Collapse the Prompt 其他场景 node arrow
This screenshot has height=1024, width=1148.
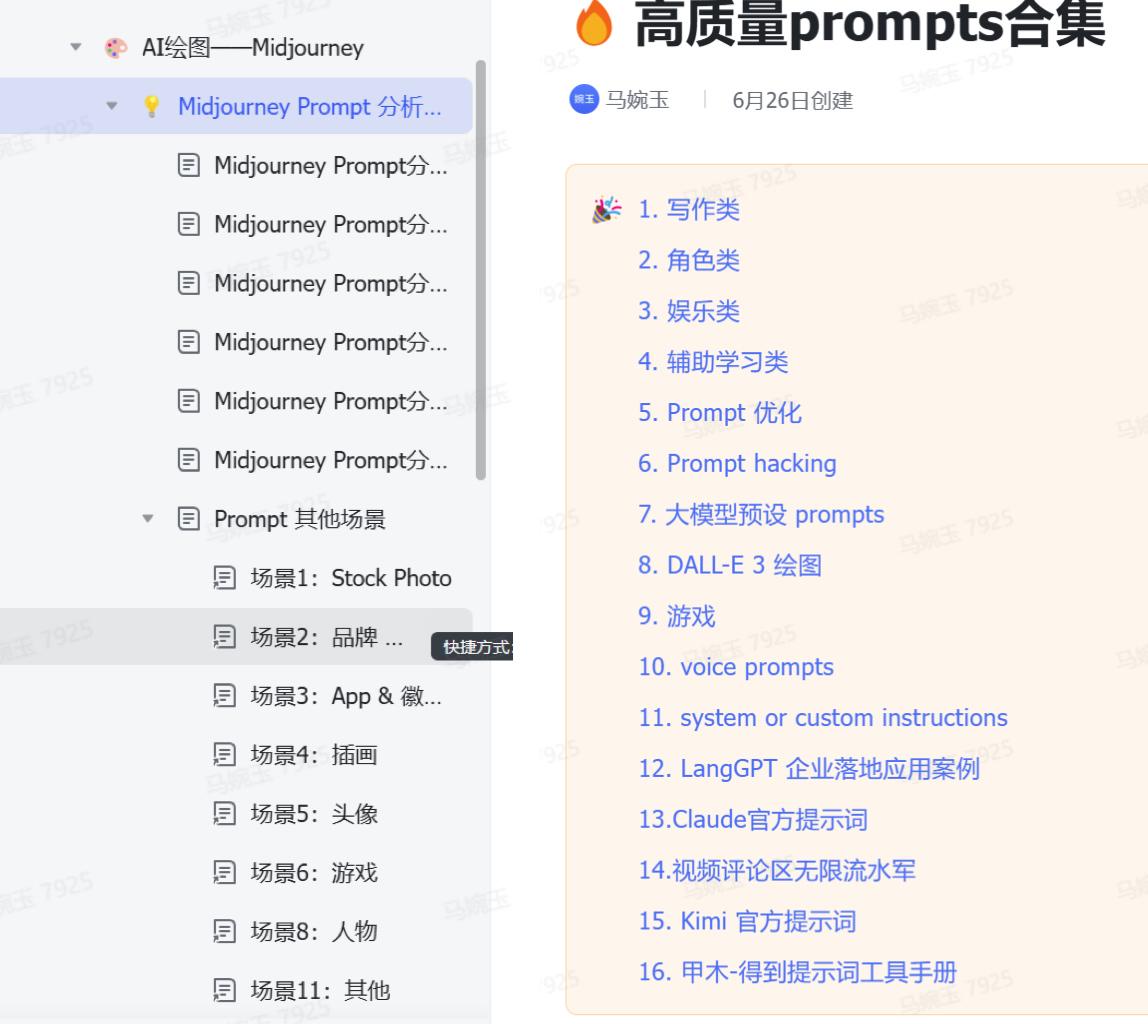pyautogui.click(x=148, y=519)
